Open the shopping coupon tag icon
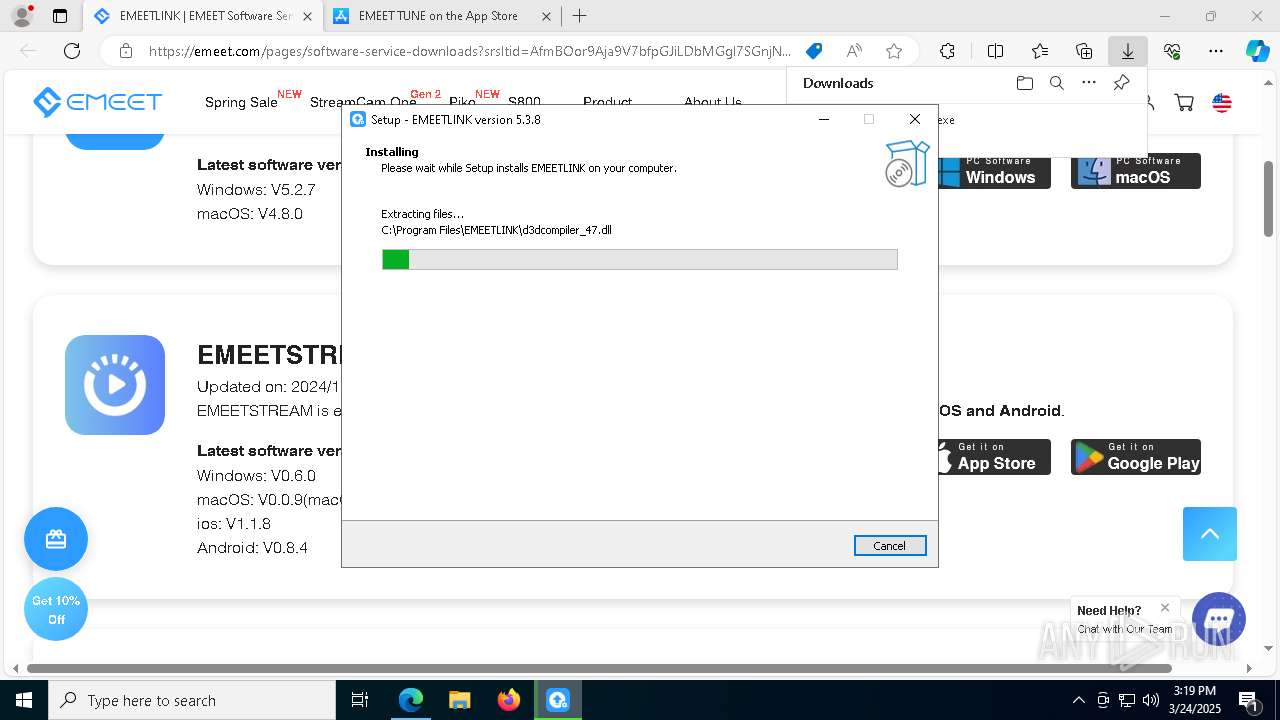Viewport: 1280px width, 720px height. [x=814, y=51]
